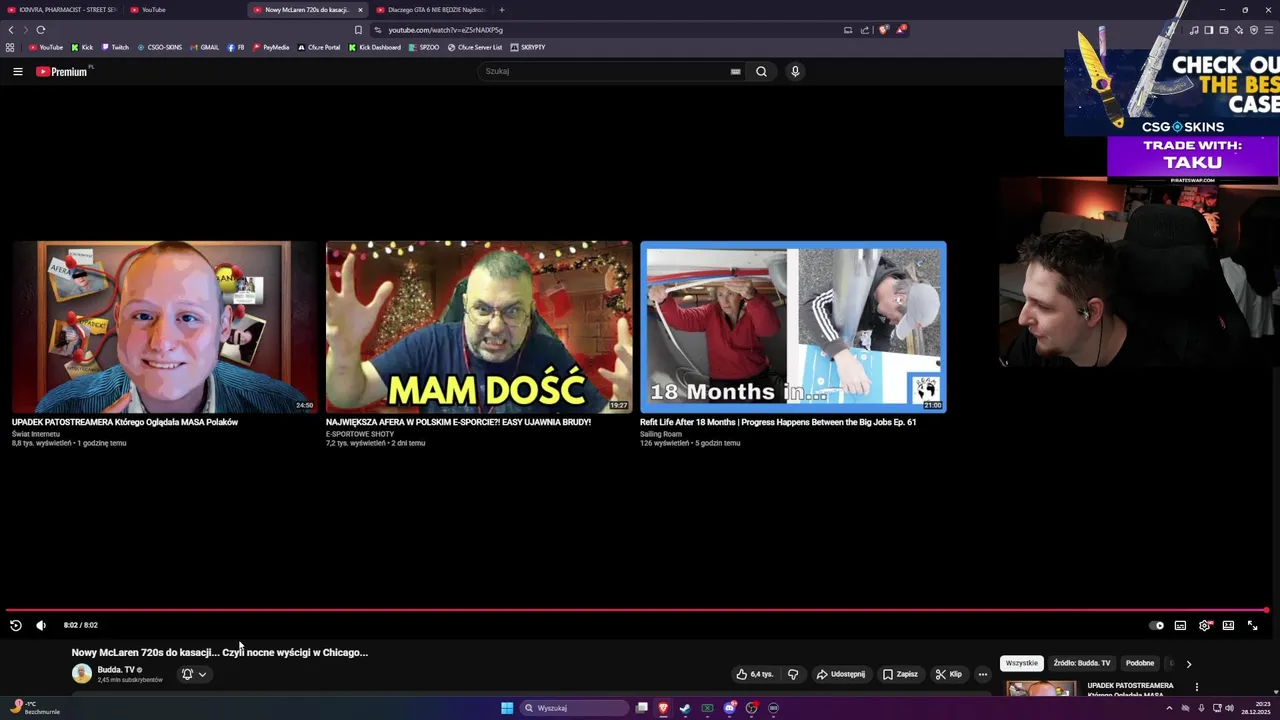This screenshot has height=720, width=1280.
Task: Open the browser main menu icon
Action: point(1269,30)
